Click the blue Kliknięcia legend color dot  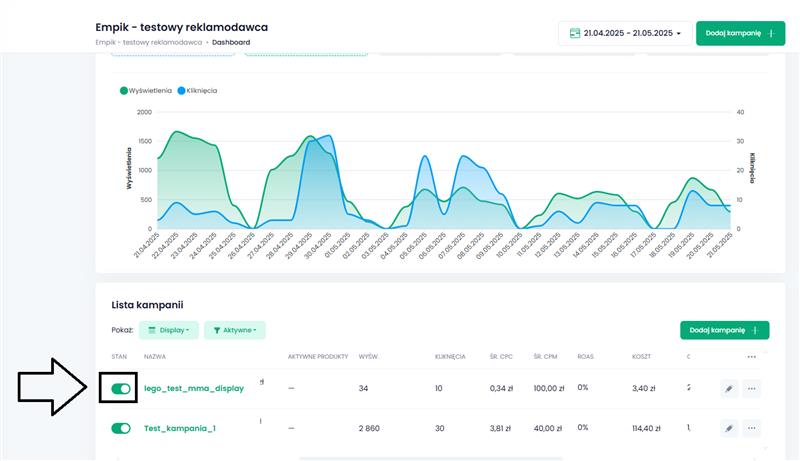tap(182, 90)
